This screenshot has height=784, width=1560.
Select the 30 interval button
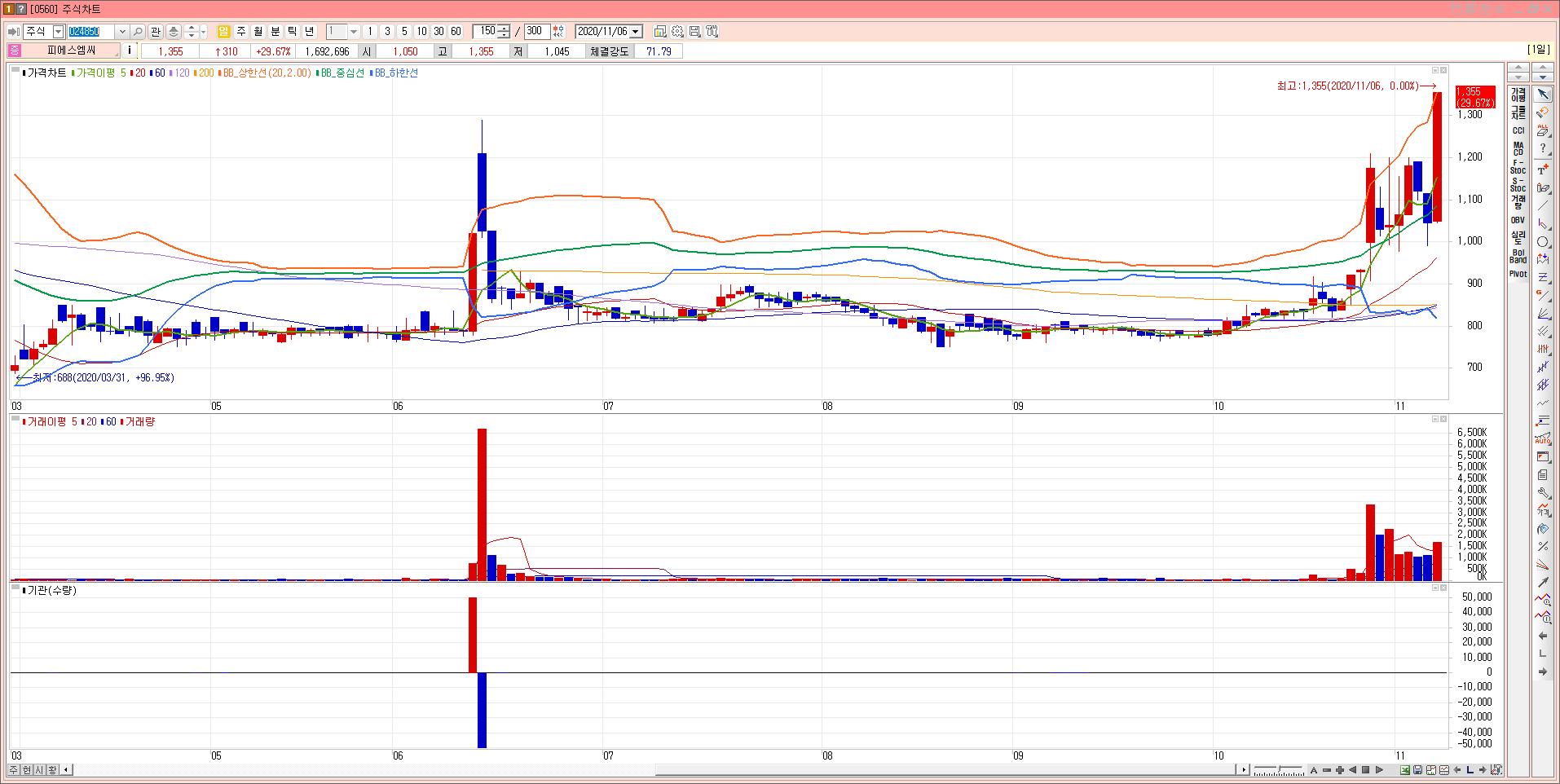pos(438,31)
